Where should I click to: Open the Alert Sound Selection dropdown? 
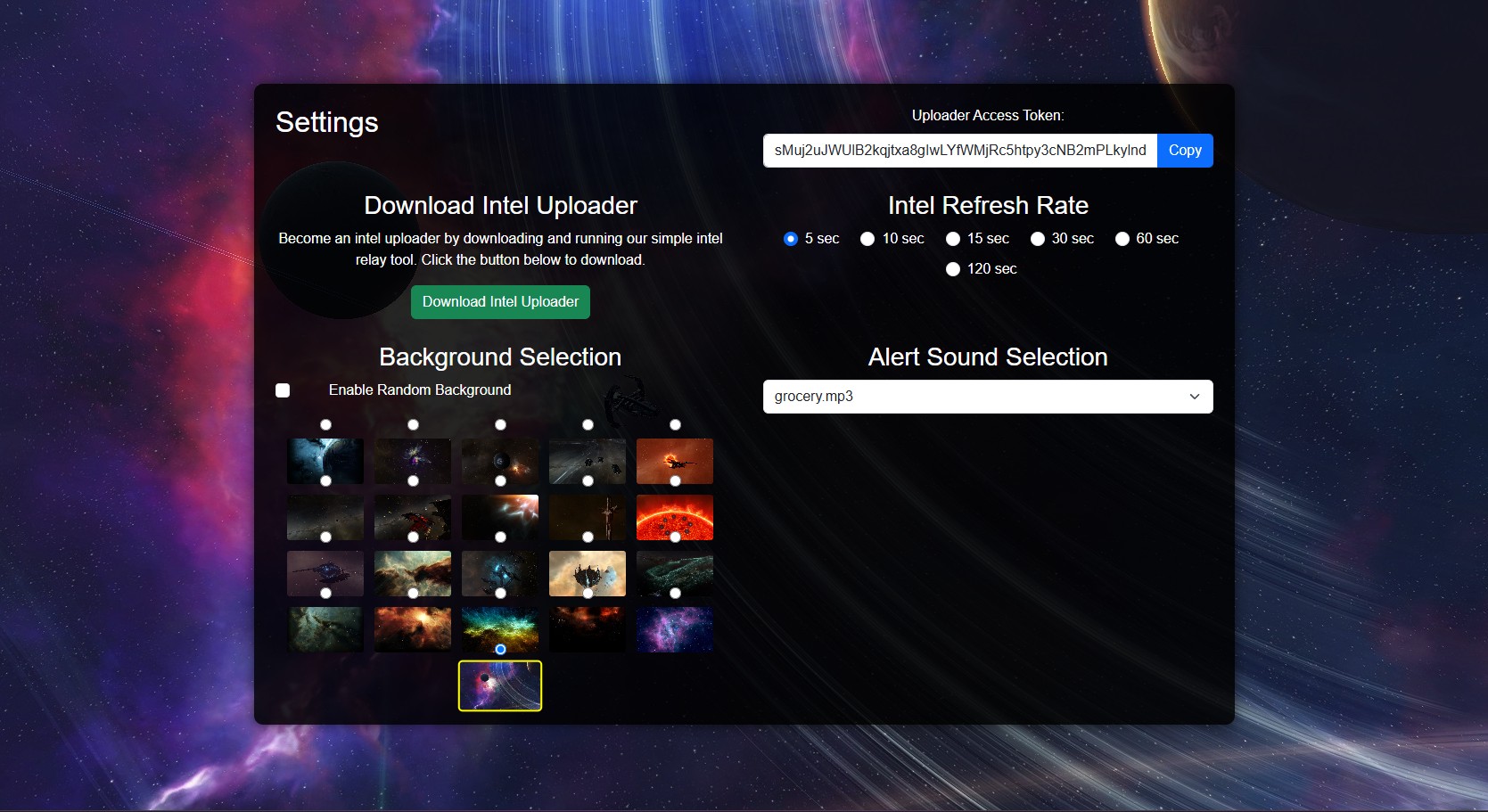pyautogui.click(x=988, y=397)
